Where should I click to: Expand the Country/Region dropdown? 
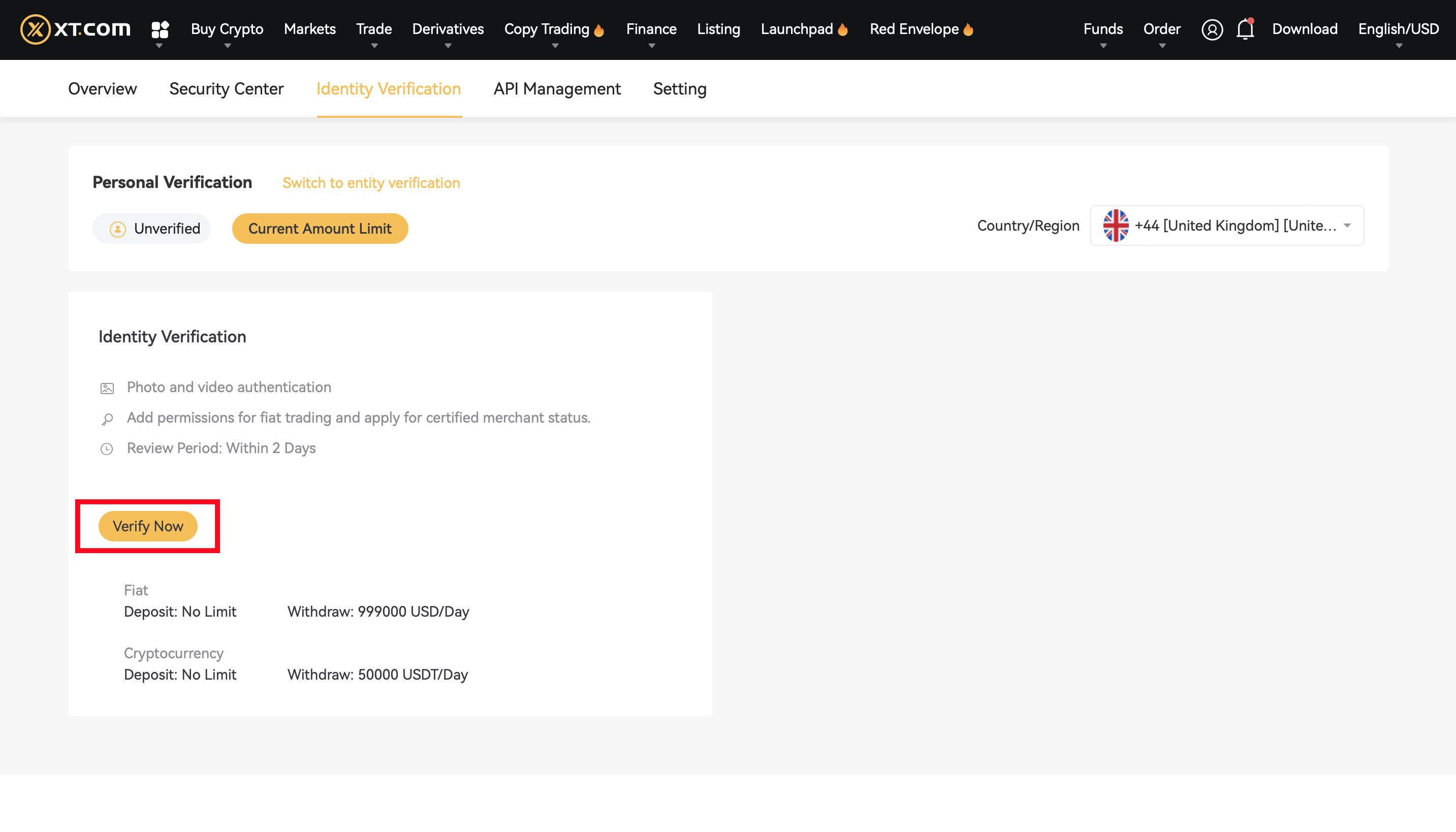[1347, 226]
